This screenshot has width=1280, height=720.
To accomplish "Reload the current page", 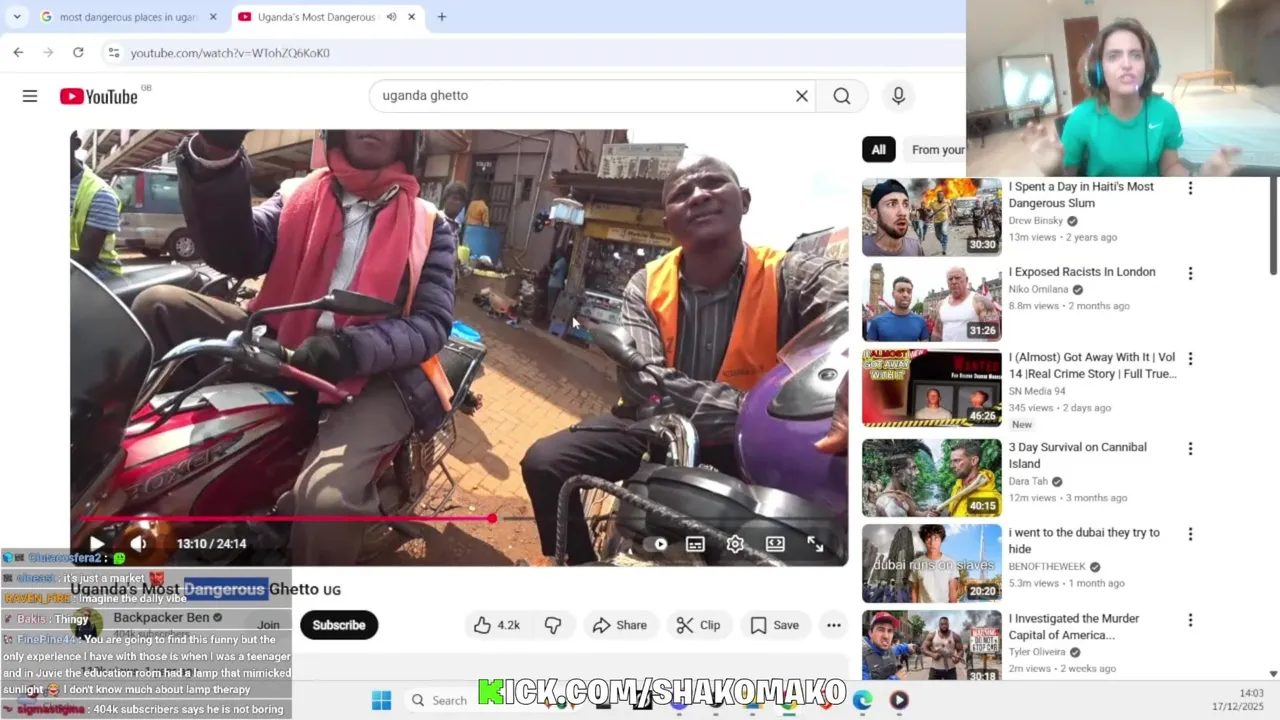I will pyautogui.click(x=78, y=52).
